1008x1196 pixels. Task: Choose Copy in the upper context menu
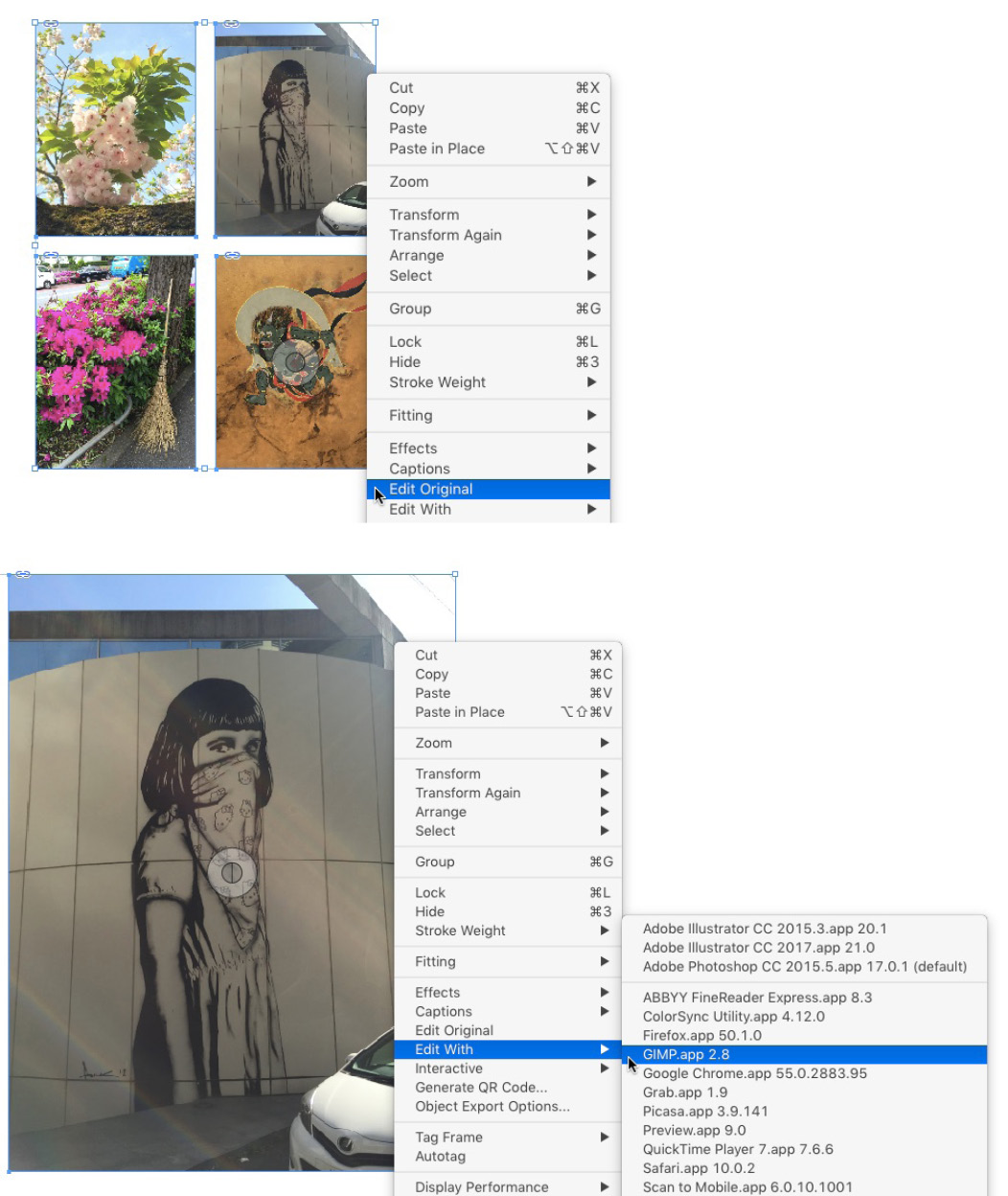tap(489, 108)
